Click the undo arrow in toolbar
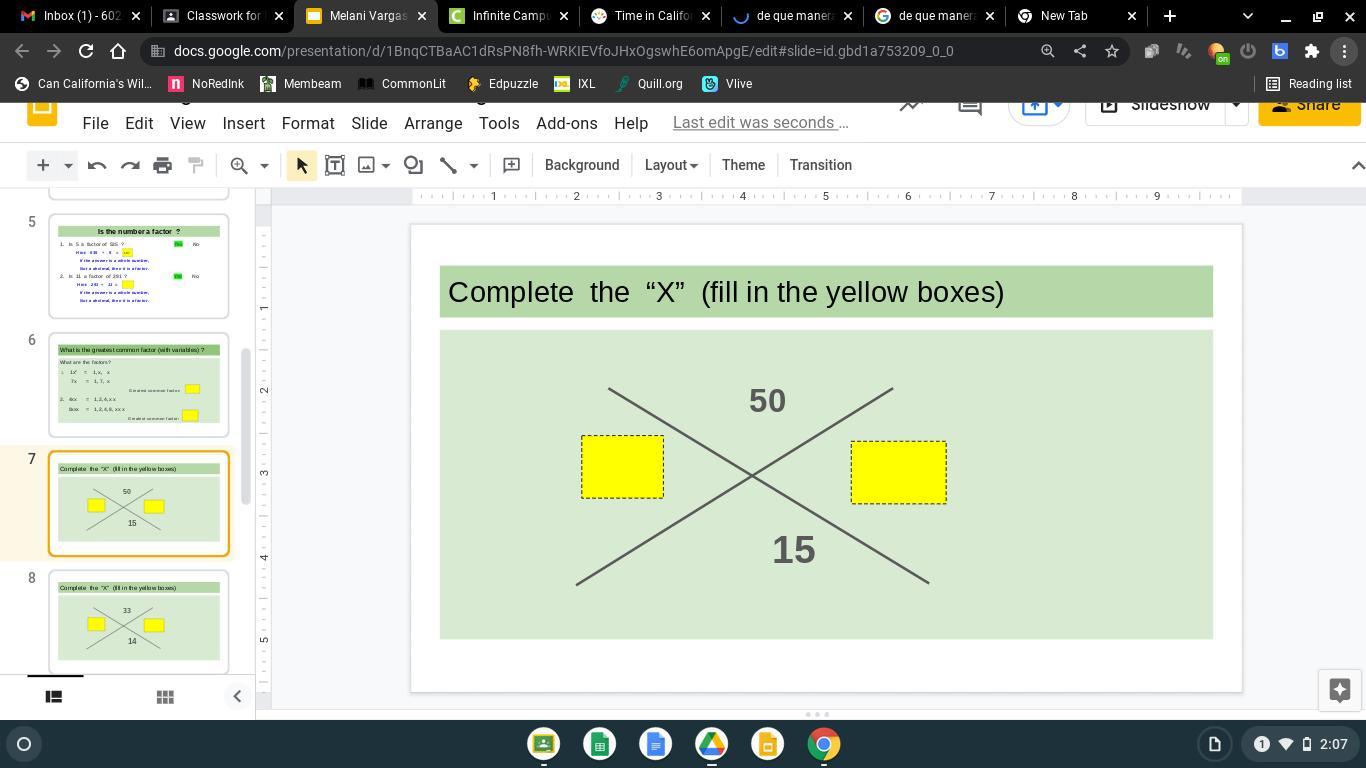 click(97, 165)
